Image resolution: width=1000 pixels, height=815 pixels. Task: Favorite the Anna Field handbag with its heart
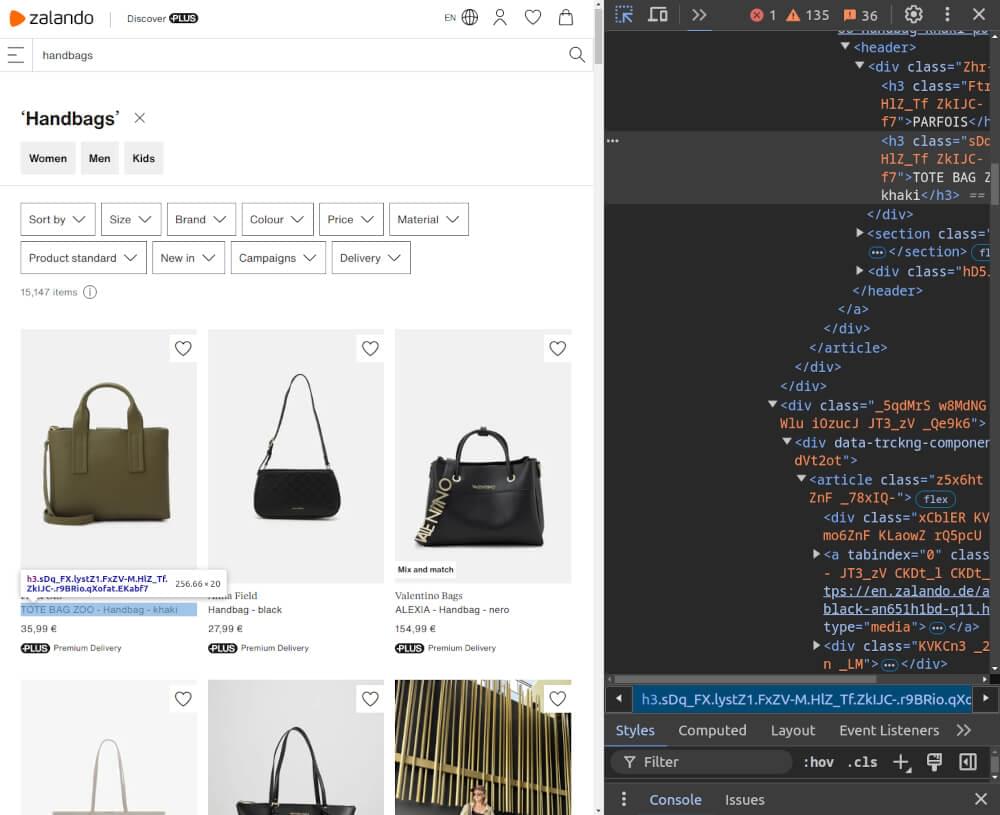pyautogui.click(x=370, y=348)
